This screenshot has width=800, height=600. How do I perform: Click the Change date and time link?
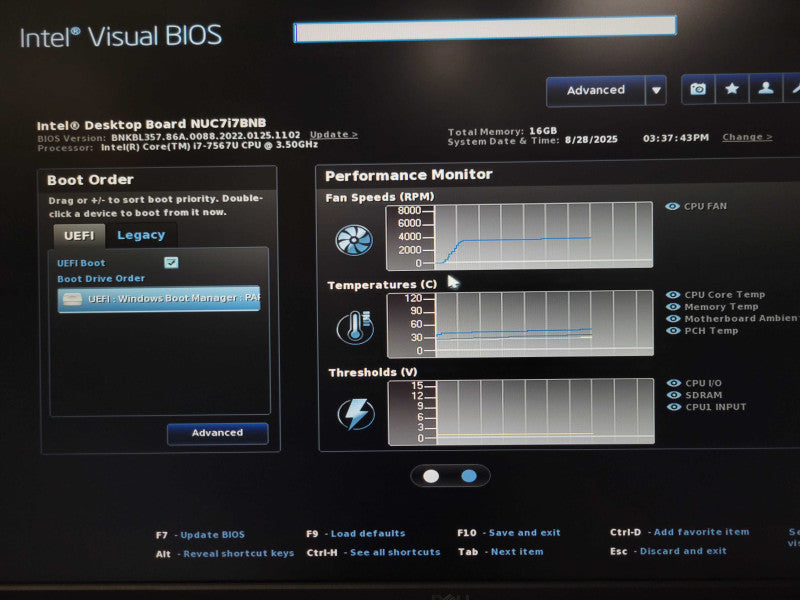pos(747,137)
